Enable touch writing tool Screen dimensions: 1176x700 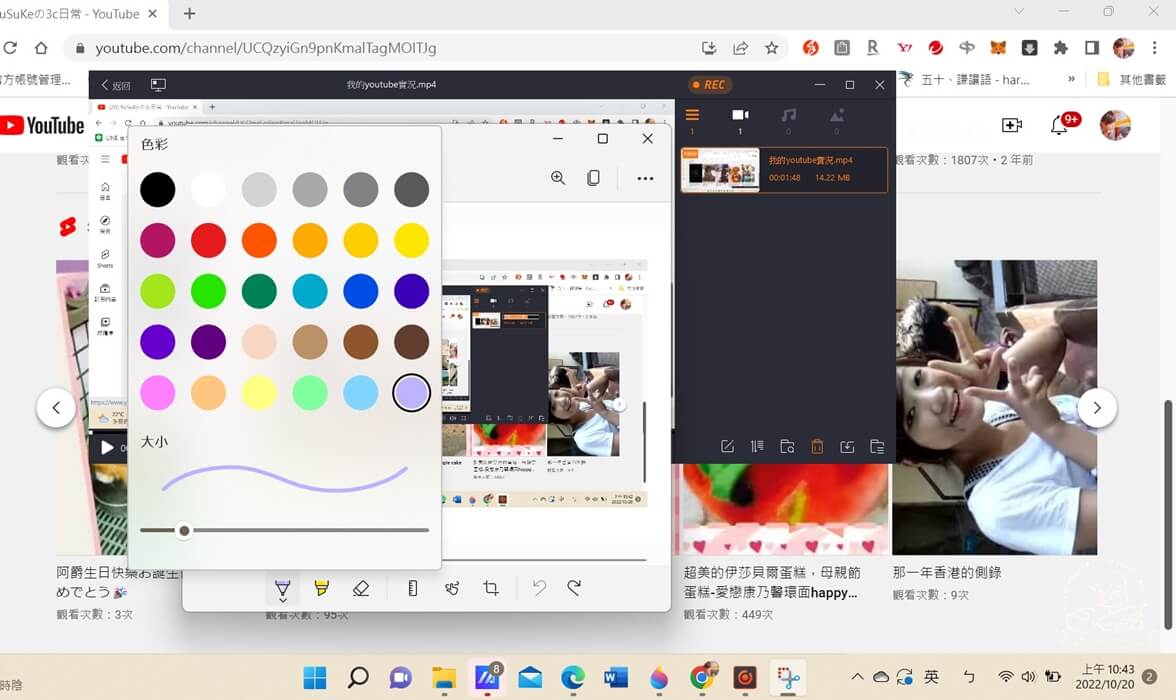[x=452, y=589]
